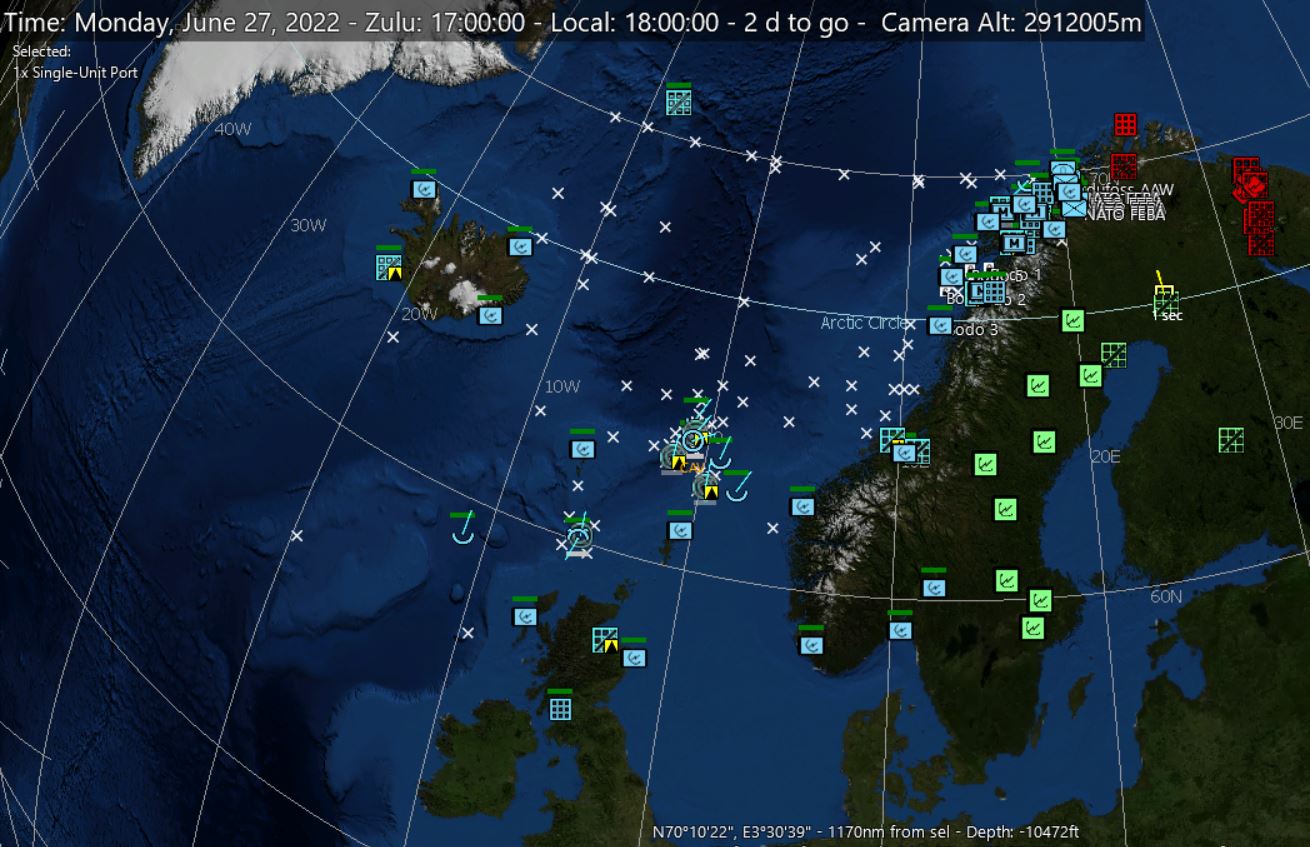Select the yellow-marked airbase icon in northeast Scotland

[x=604, y=640]
